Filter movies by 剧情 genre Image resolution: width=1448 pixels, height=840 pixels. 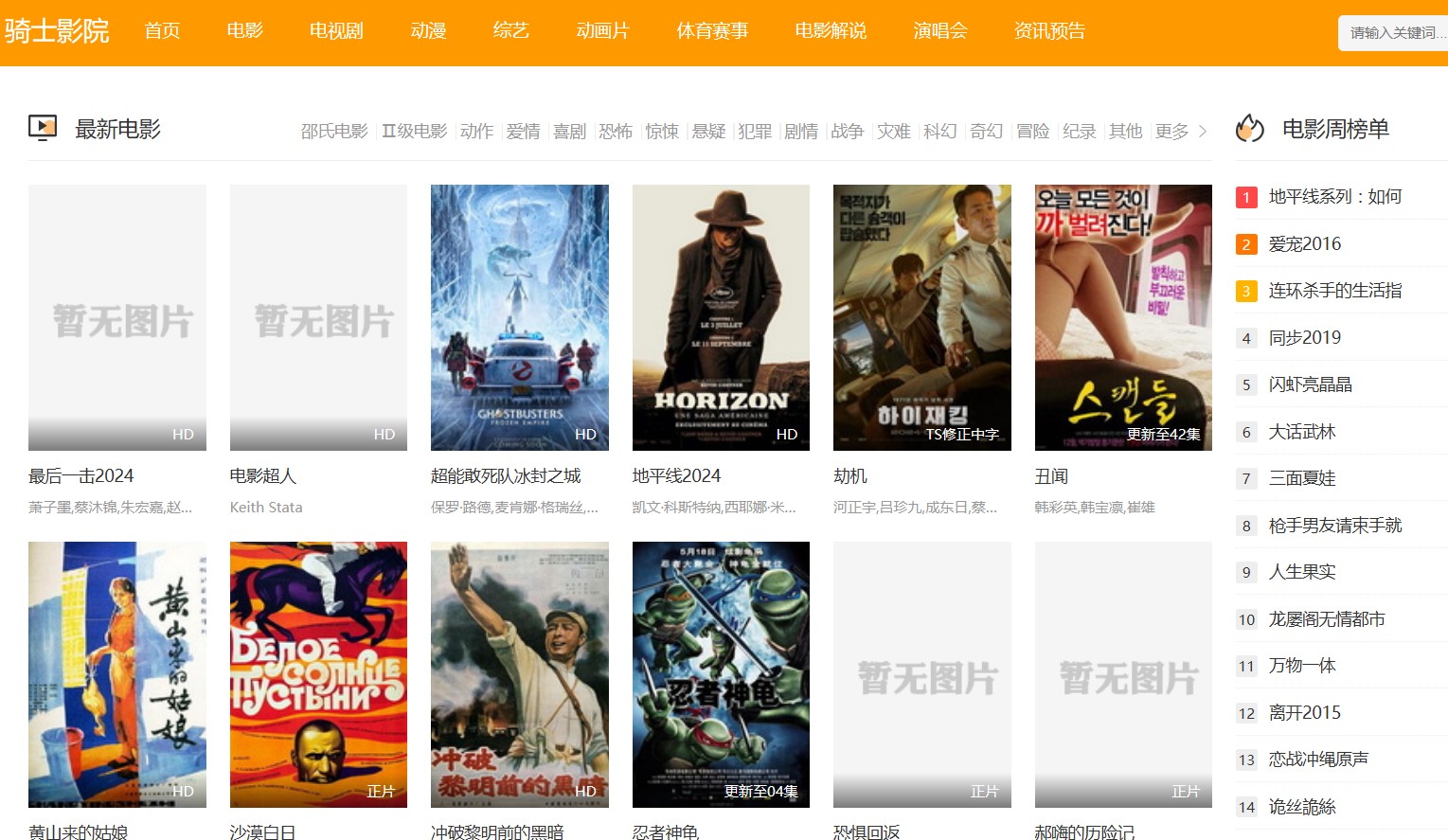point(801,131)
